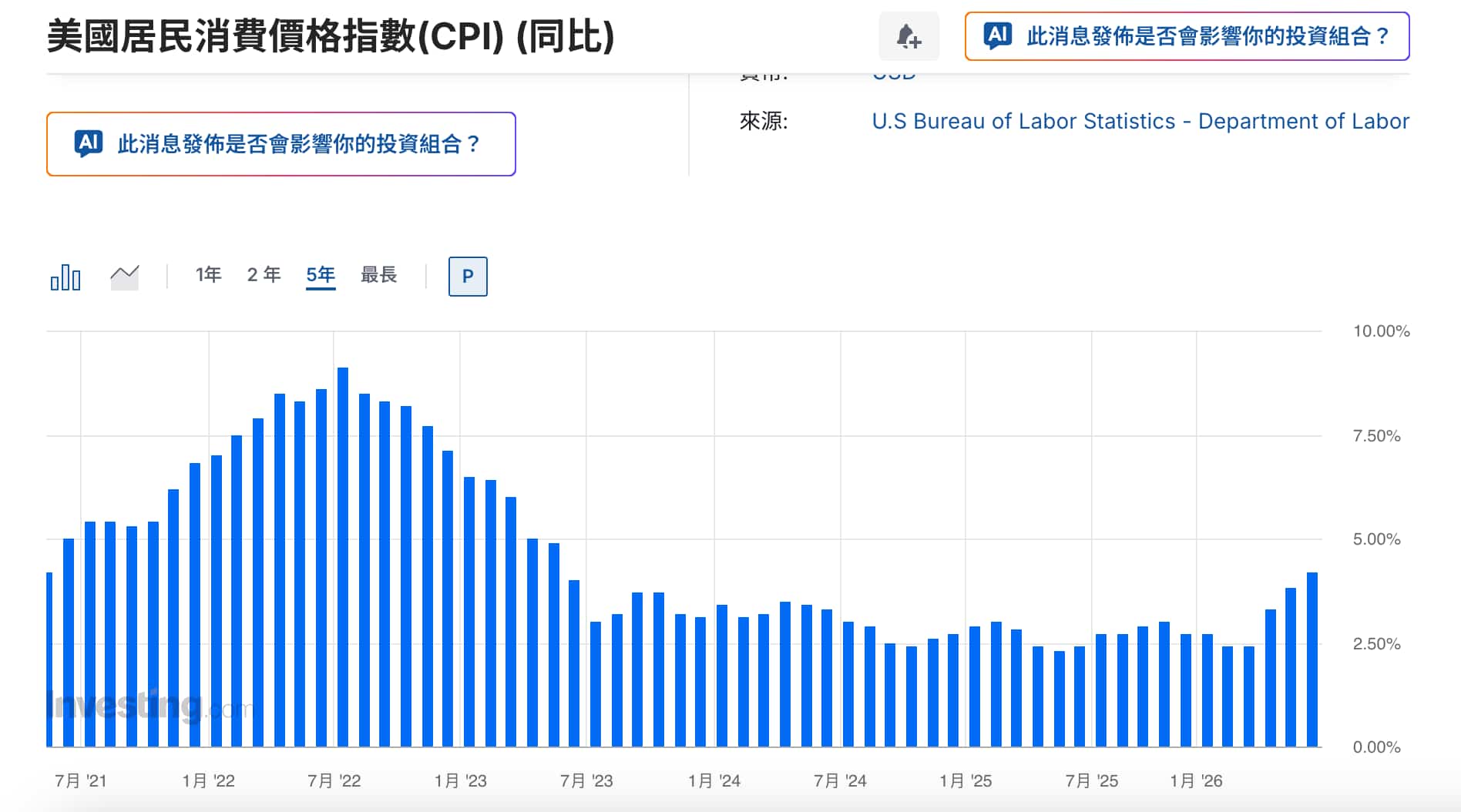Image resolution: width=1461 pixels, height=812 pixels.
Task: Click the 7月 '25 axis label
Action: click(1091, 781)
